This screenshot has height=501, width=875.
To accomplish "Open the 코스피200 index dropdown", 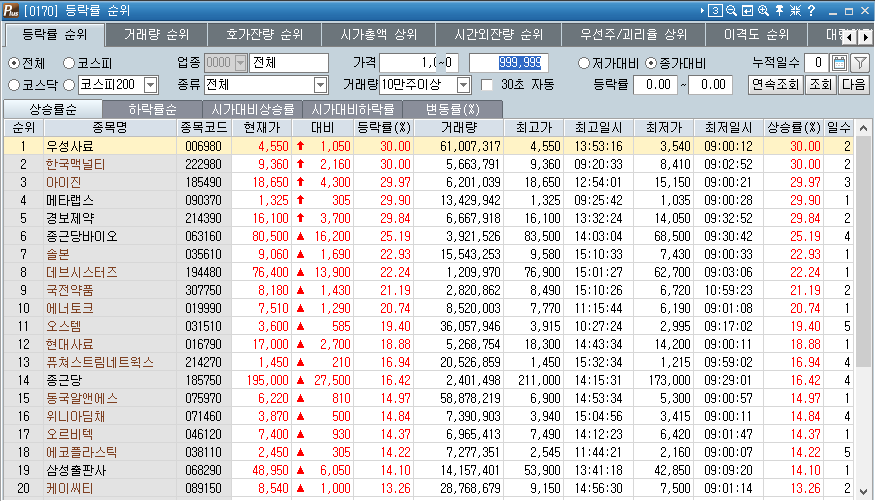I will (151, 85).
